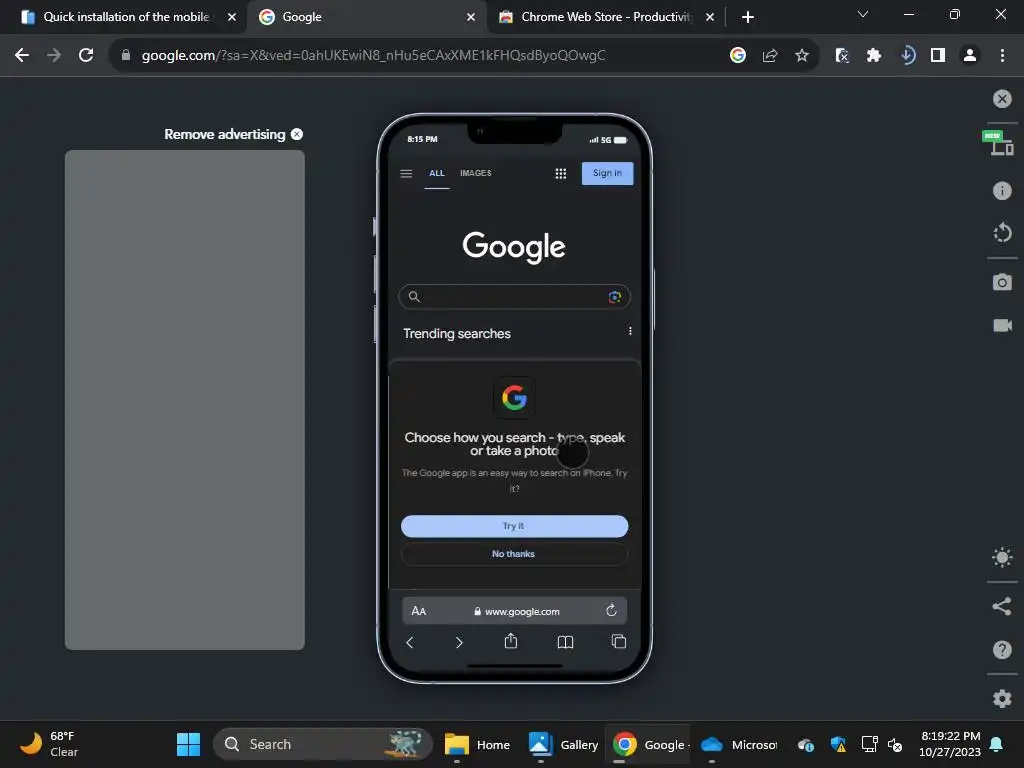The height and width of the screenshot is (768, 1024).
Task: Reload the Chrome page
Action: 86,56
